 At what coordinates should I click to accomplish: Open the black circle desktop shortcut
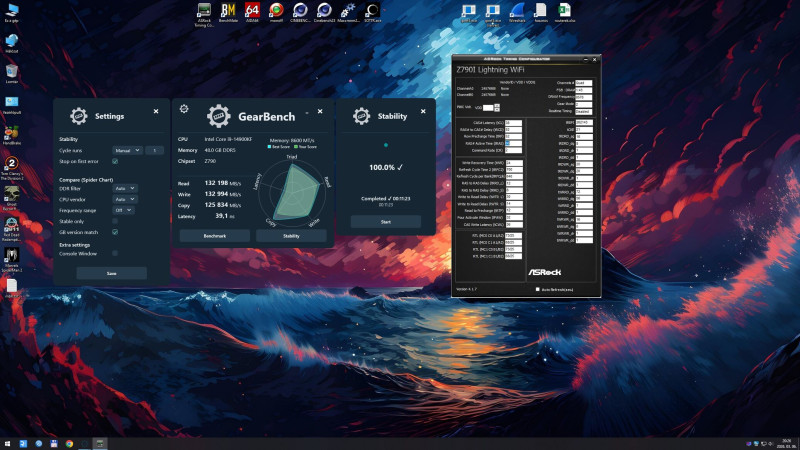coord(372,10)
